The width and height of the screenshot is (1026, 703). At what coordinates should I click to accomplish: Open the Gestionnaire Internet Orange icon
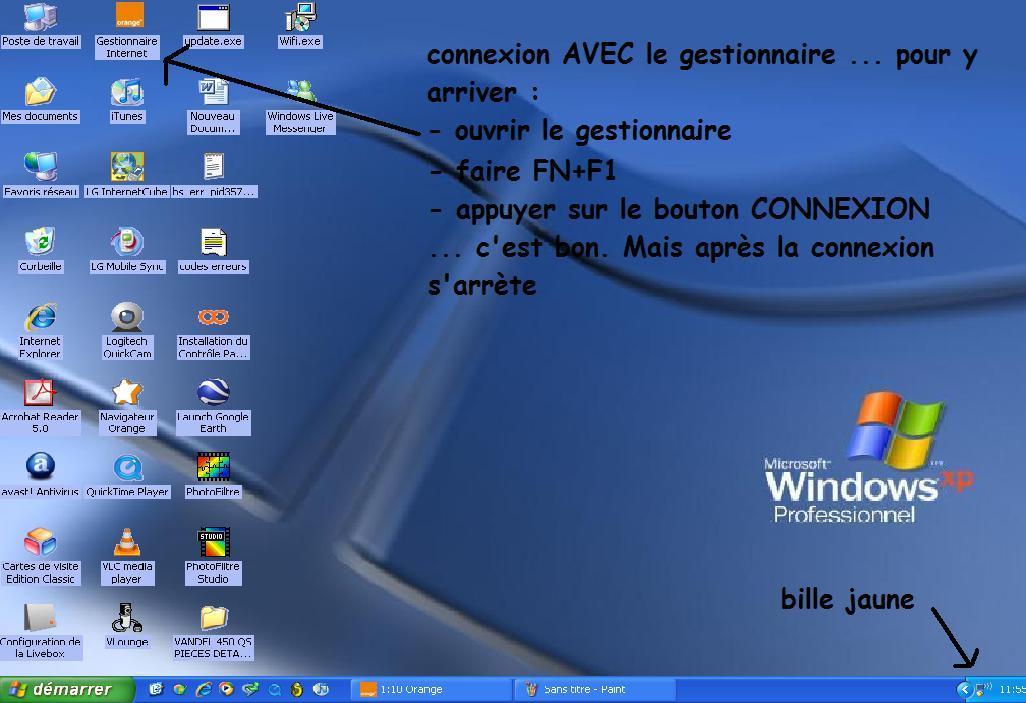(129, 17)
